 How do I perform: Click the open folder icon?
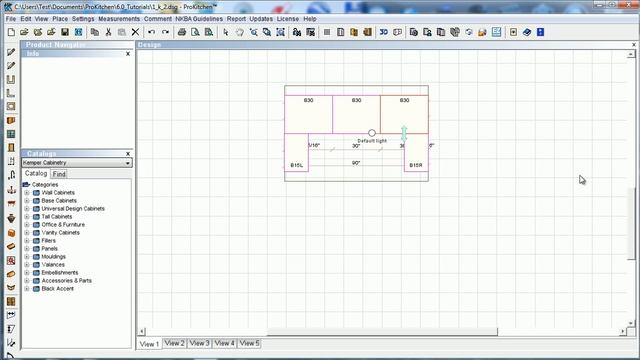click(24, 32)
